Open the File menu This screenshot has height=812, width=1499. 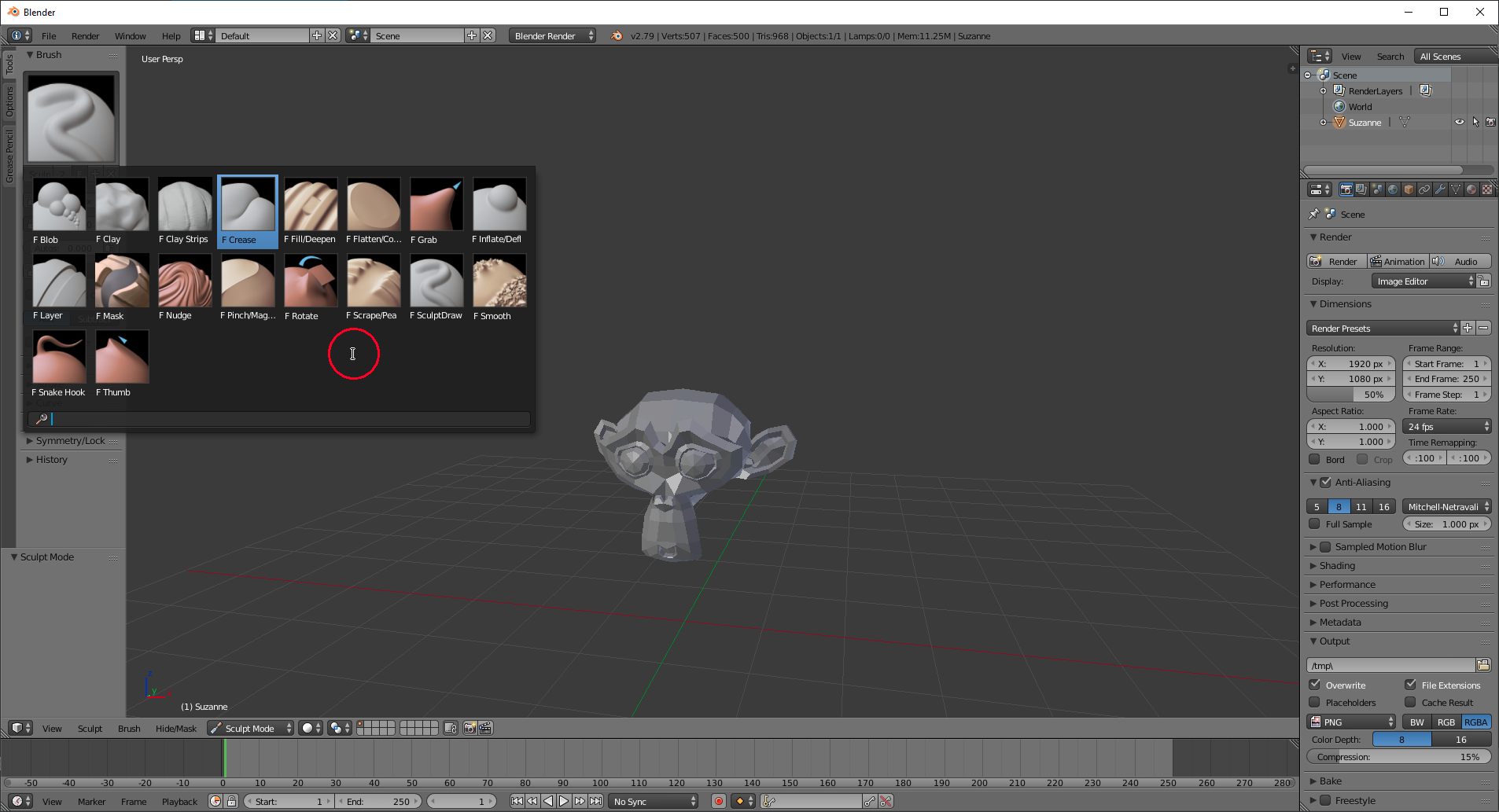[x=49, y=35]
